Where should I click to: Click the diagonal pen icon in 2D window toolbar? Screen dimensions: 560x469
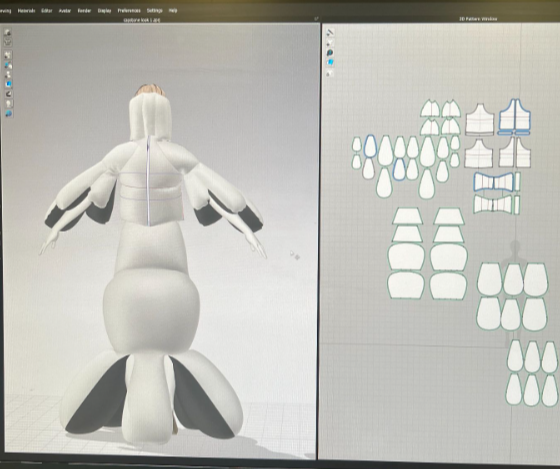click(x=330, y=33)
